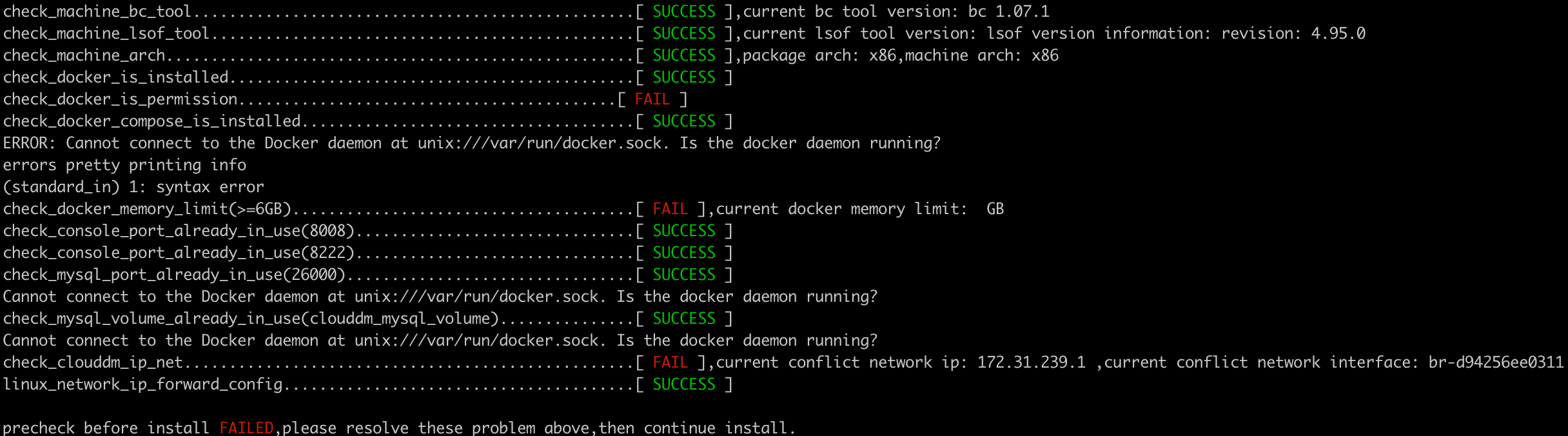
Task: Click the red FAILED word in precheck summary
Action: point(246,428)
